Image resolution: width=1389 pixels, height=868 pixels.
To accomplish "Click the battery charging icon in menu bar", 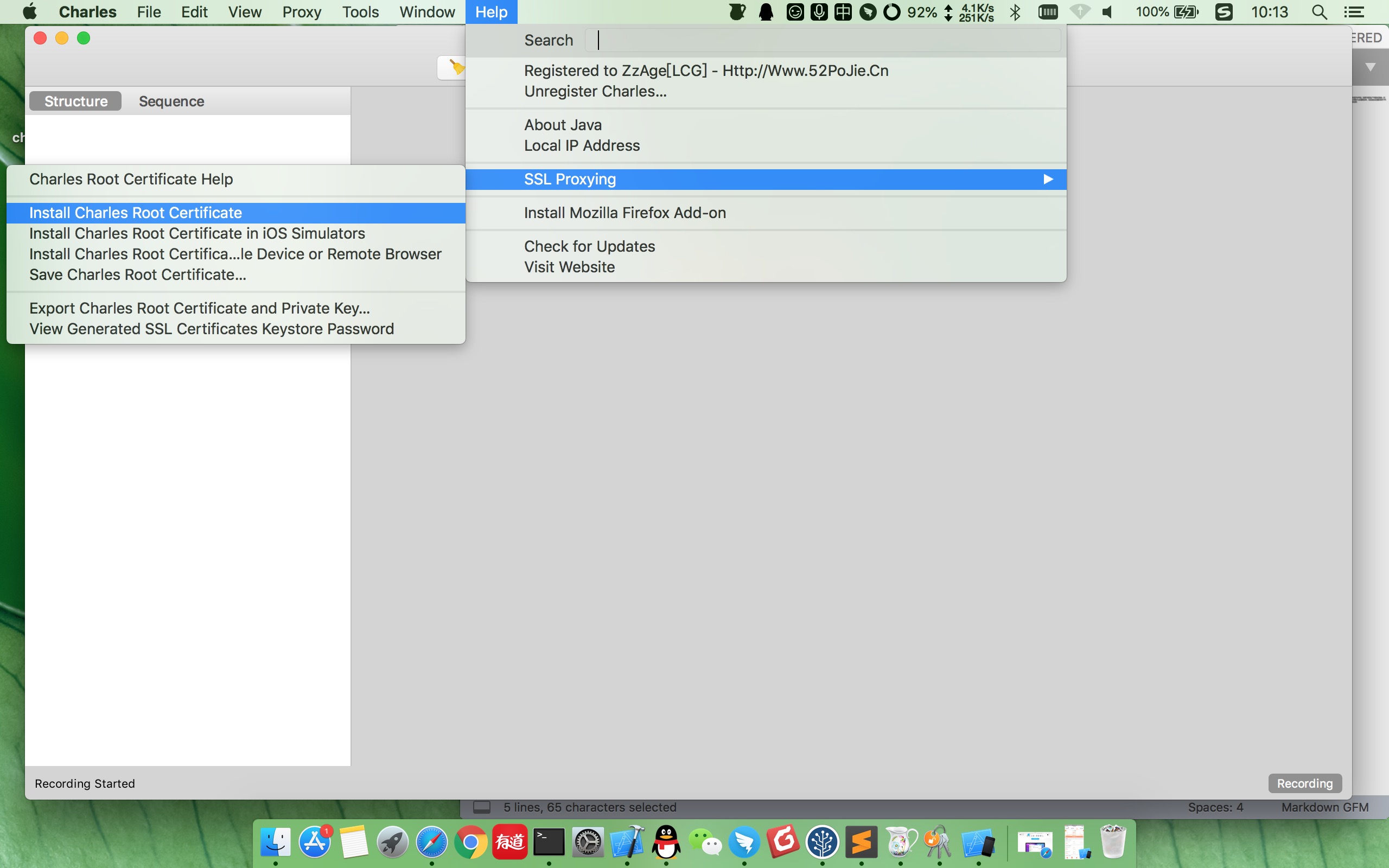I will pos(1186,12).
